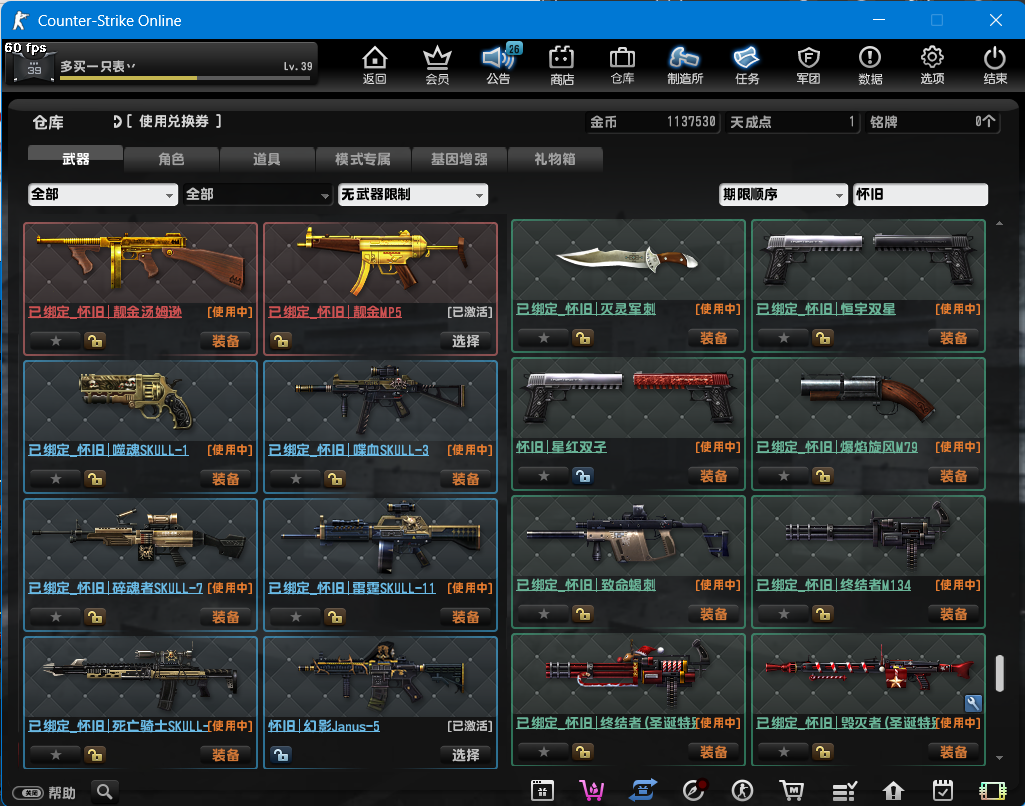
Task: Click the house up-arrow icon in bottom bar
Action: pos(893,791)
